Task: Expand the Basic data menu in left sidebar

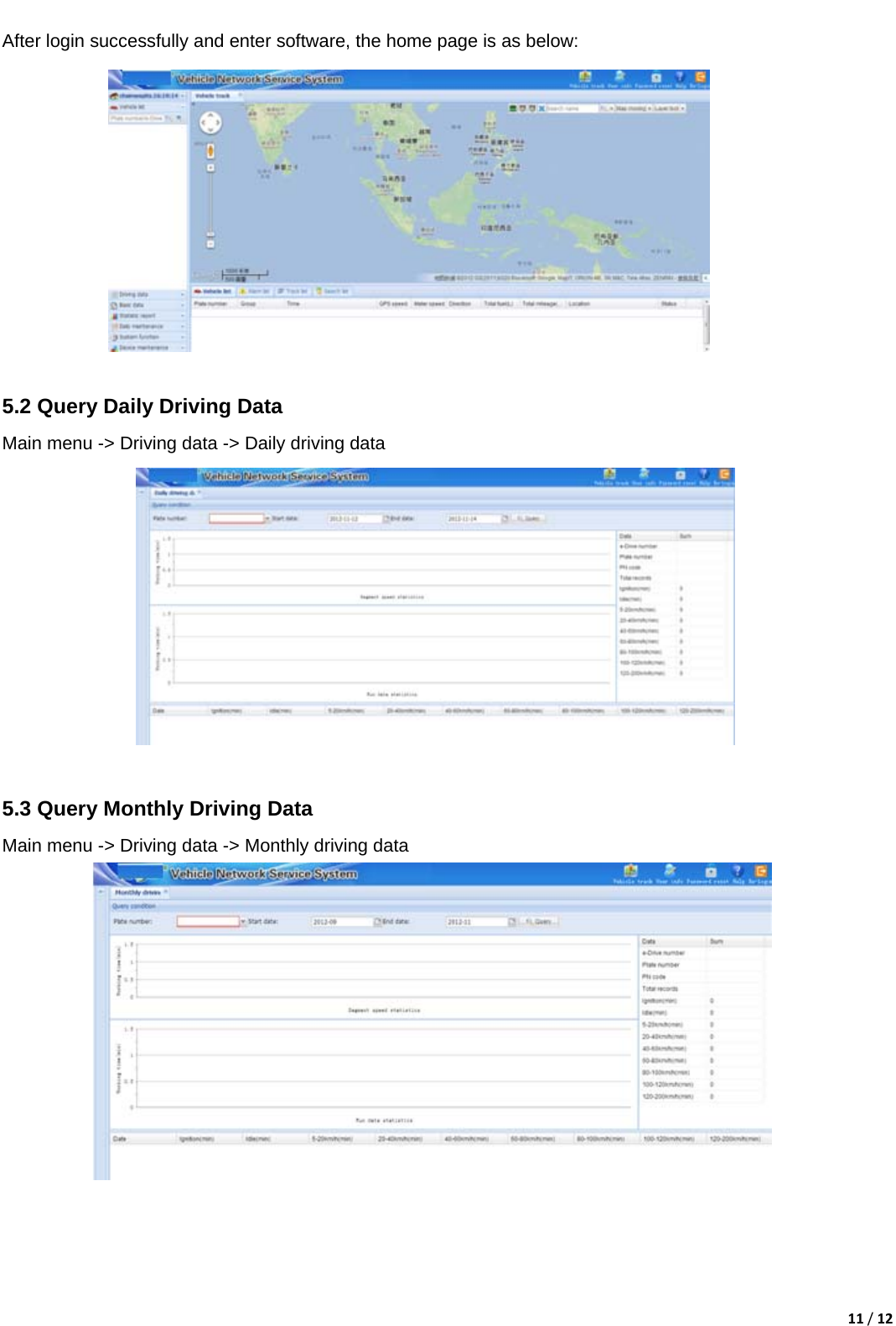Action: click(x=148, y=305)
